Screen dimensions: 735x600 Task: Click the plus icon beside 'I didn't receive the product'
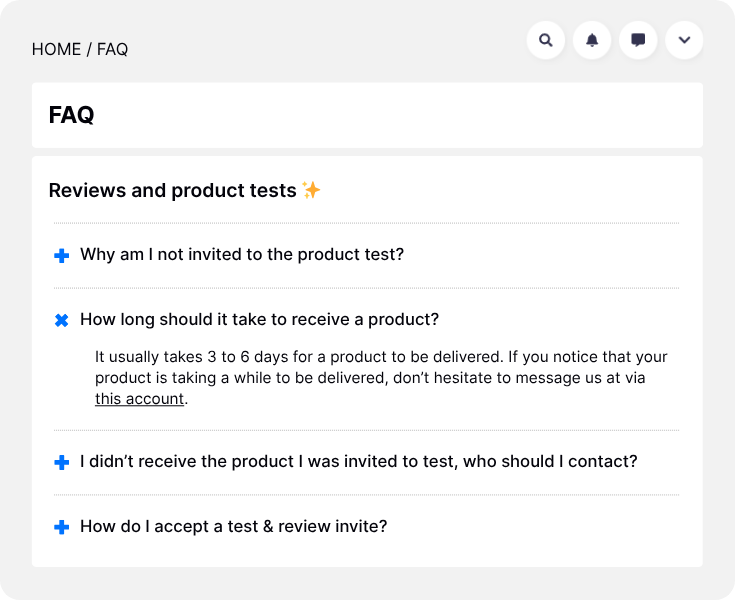pos(61,463)
